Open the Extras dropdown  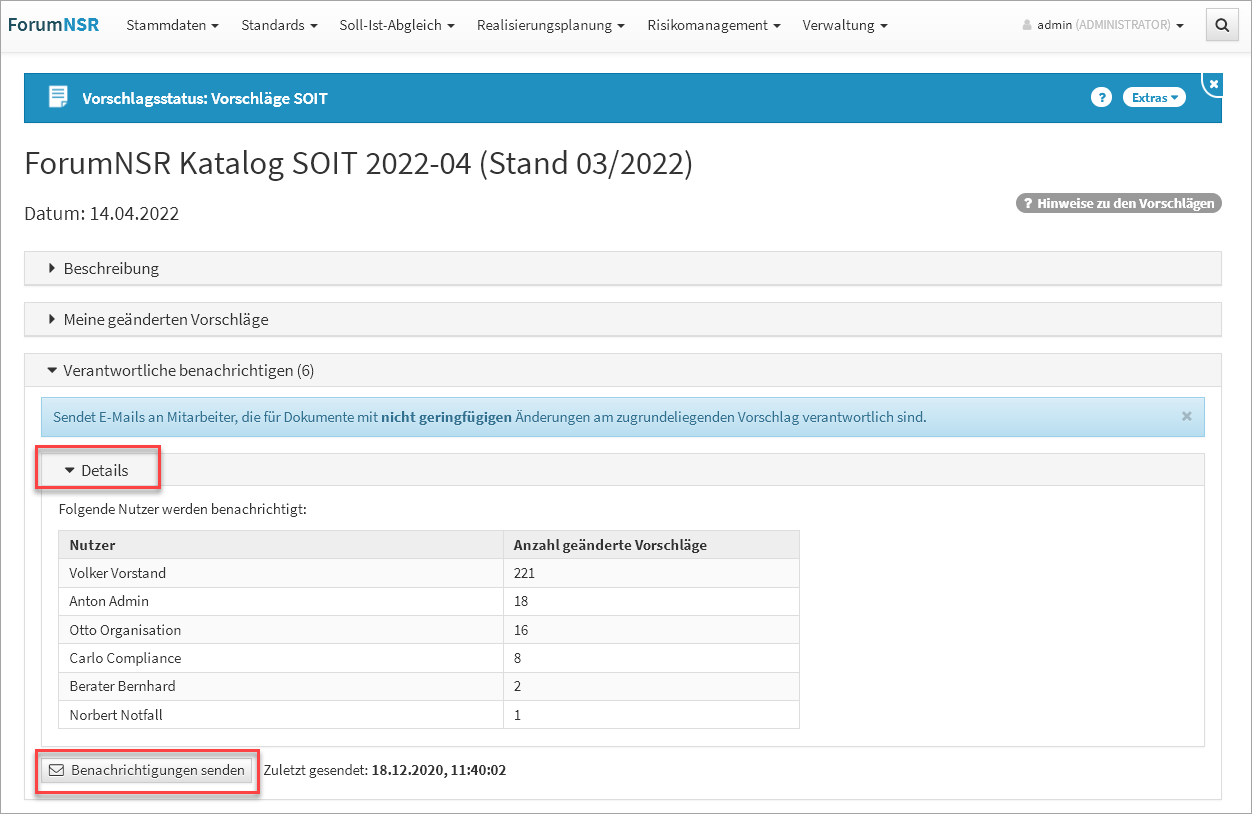point(1154,97)
